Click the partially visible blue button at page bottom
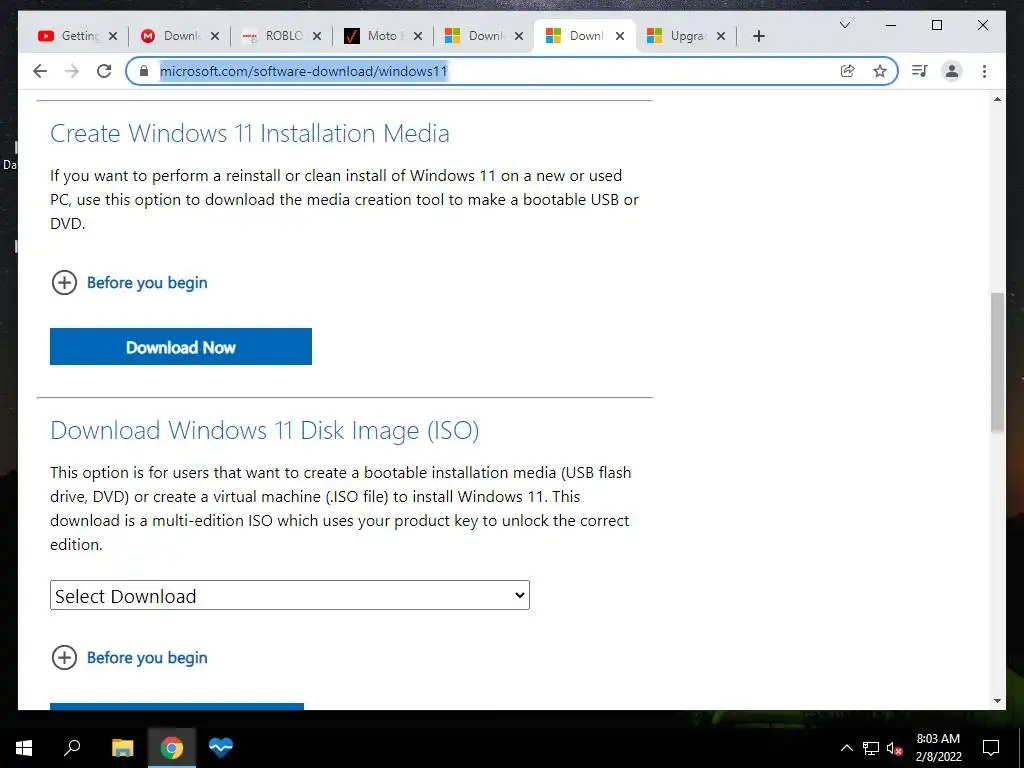 click(177, 707)
